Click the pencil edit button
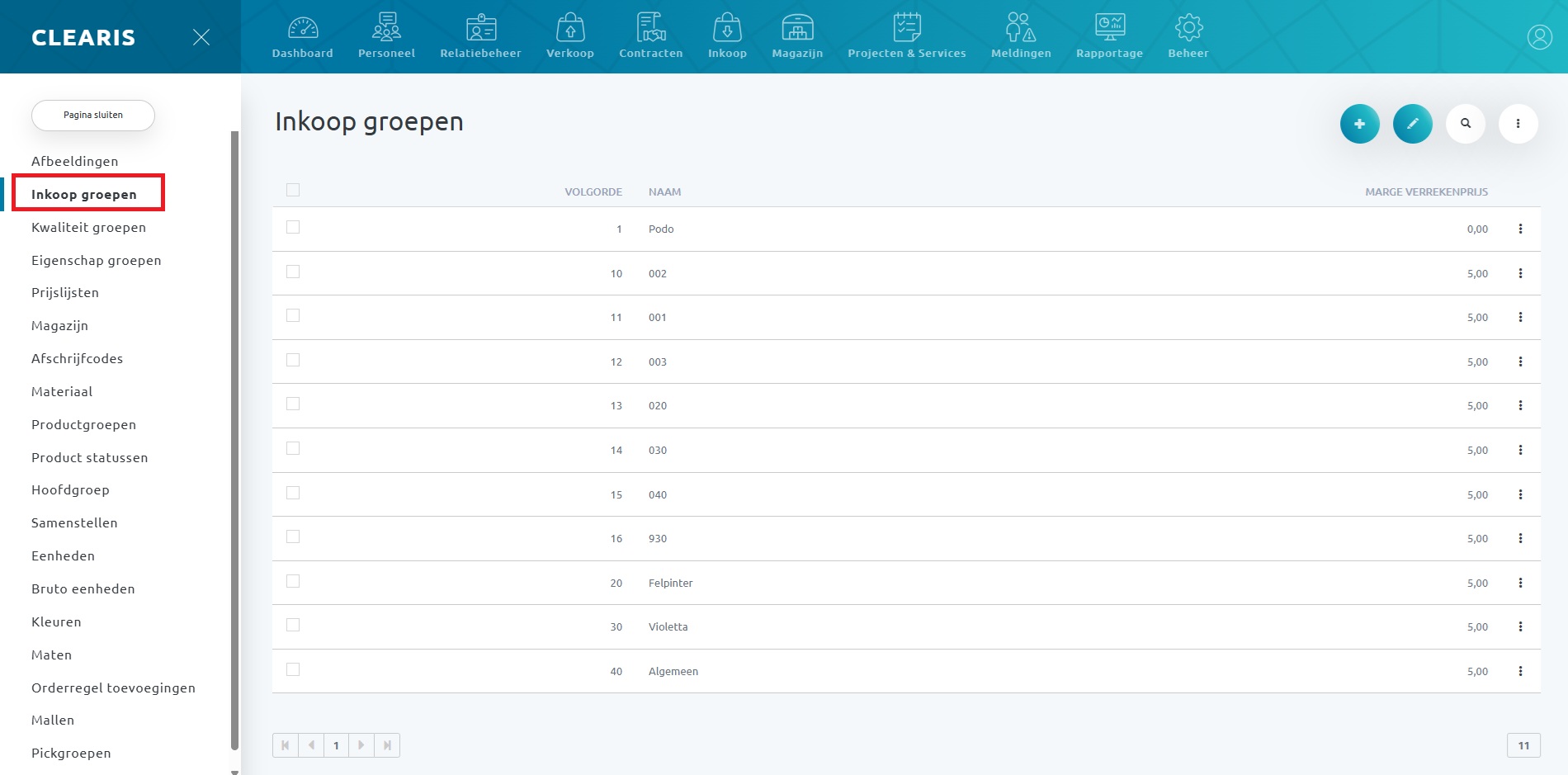The width and height of the screenshot is (1568, 775). [1412, 124]
